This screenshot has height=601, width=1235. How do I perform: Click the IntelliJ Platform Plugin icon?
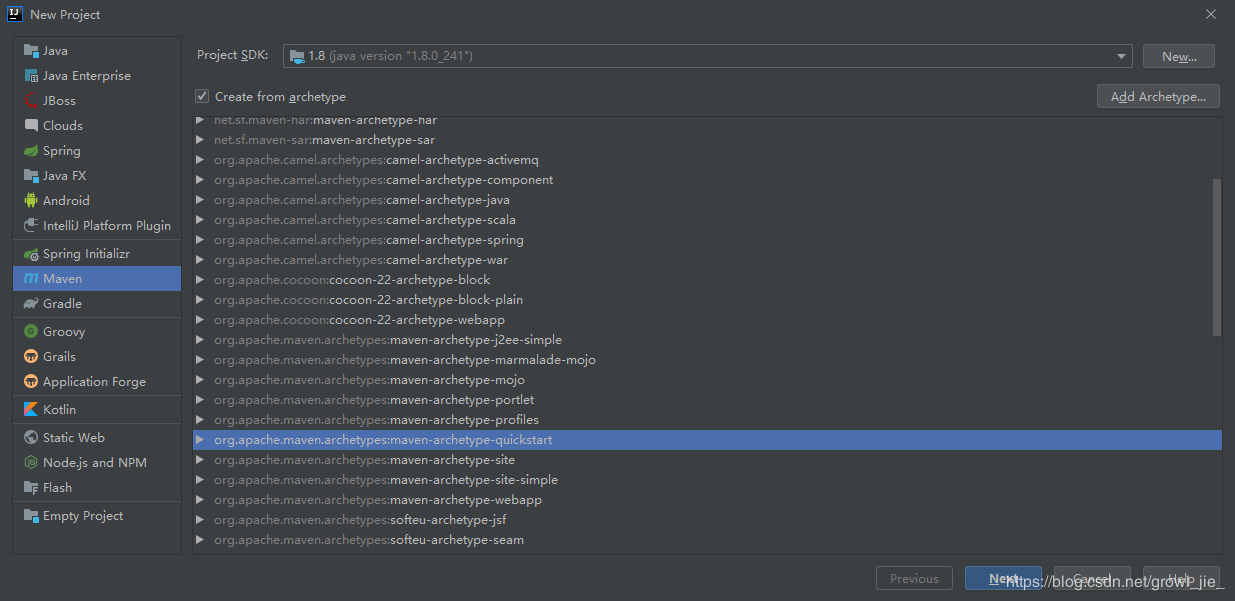[x=30, y=226]
